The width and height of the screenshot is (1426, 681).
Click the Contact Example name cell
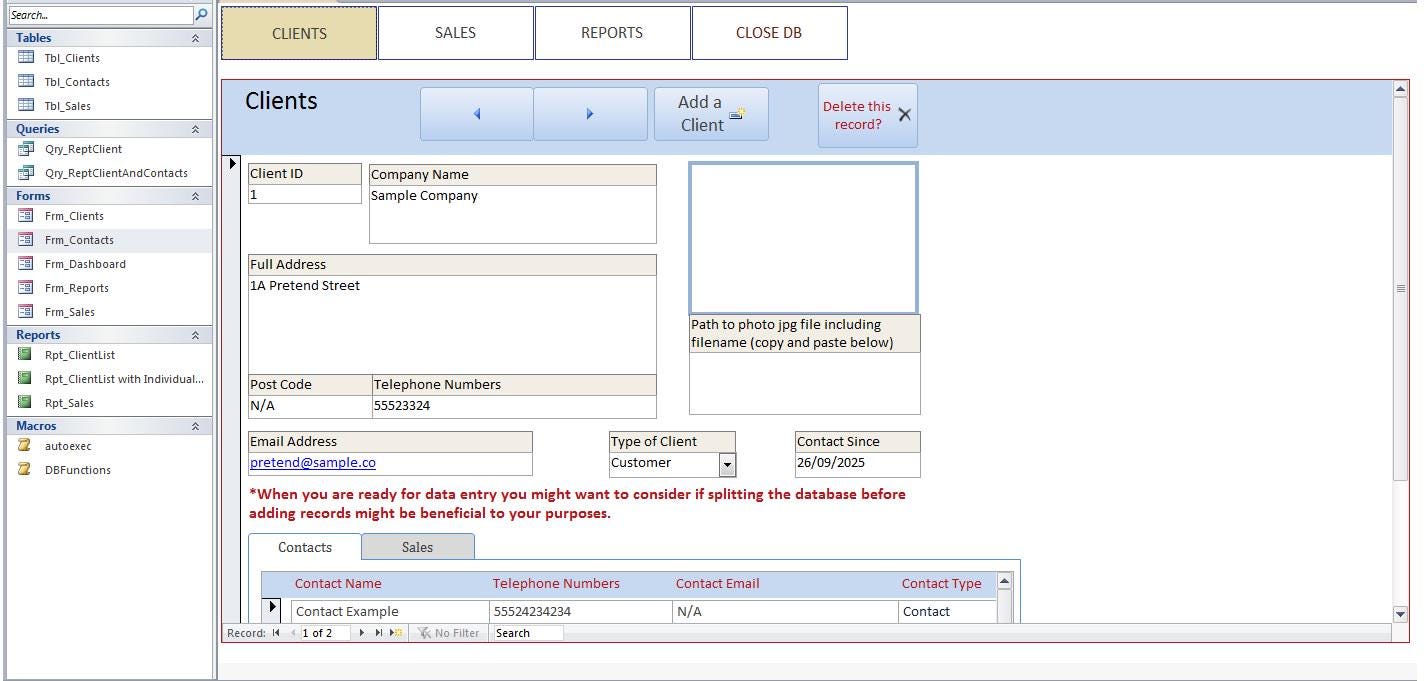390,611
